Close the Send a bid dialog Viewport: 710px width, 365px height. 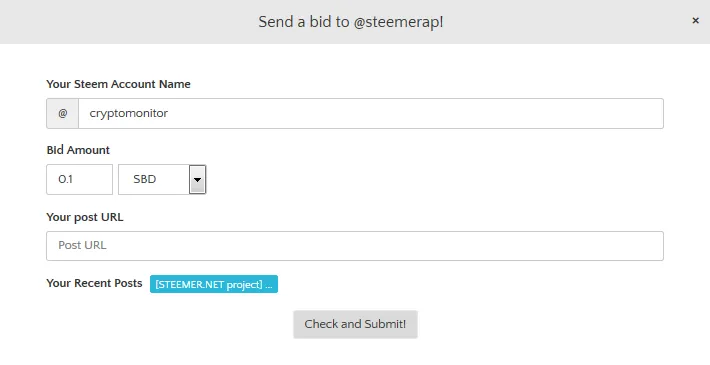coord(695,20)
